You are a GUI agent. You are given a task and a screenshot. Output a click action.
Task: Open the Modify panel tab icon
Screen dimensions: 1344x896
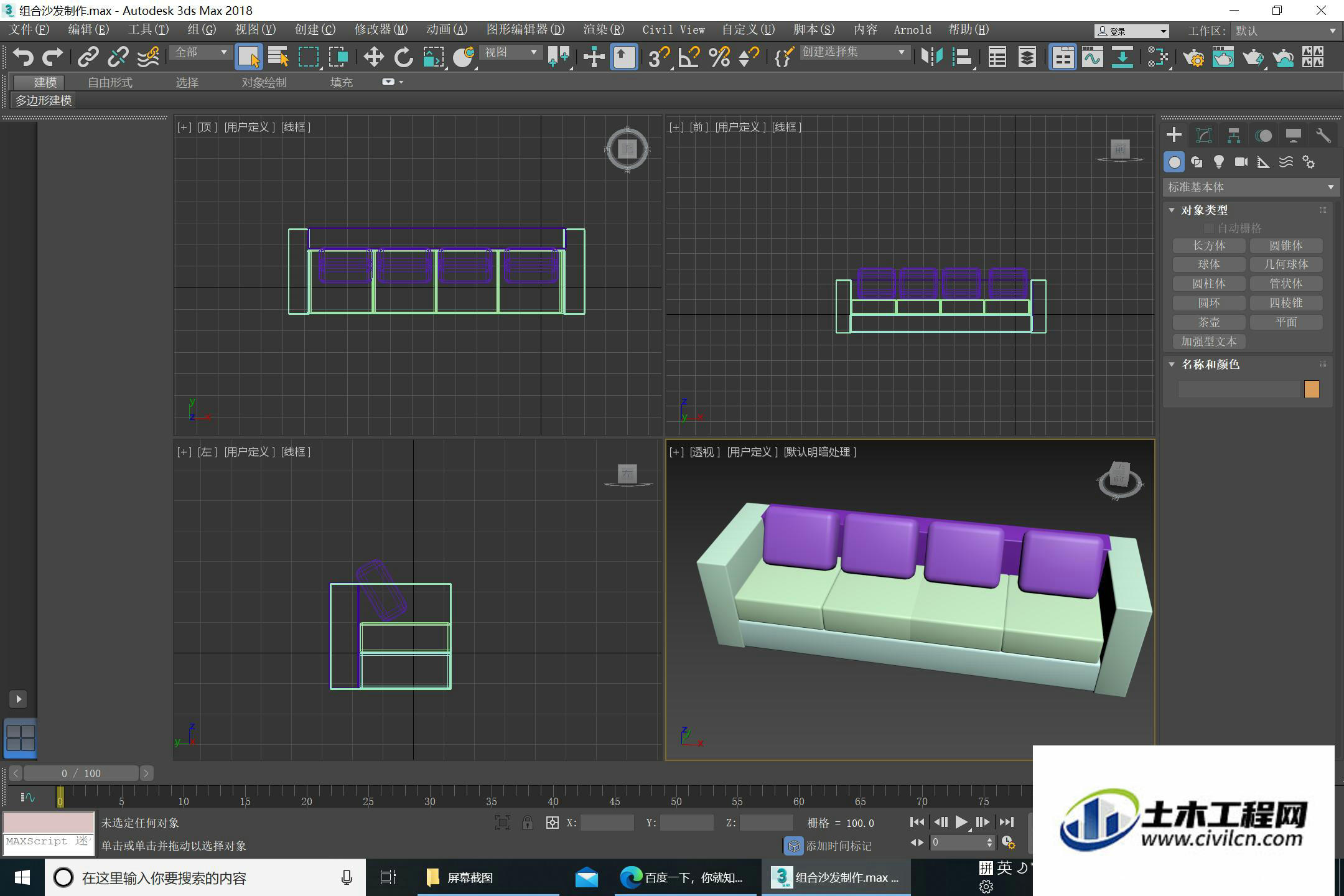coord(1204,135)
